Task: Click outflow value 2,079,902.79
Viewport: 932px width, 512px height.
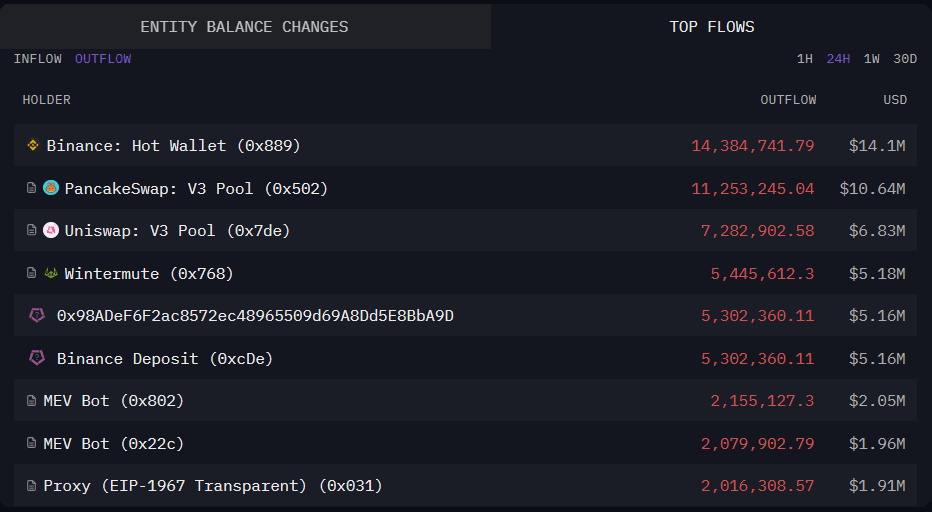Action: point(757,444)
